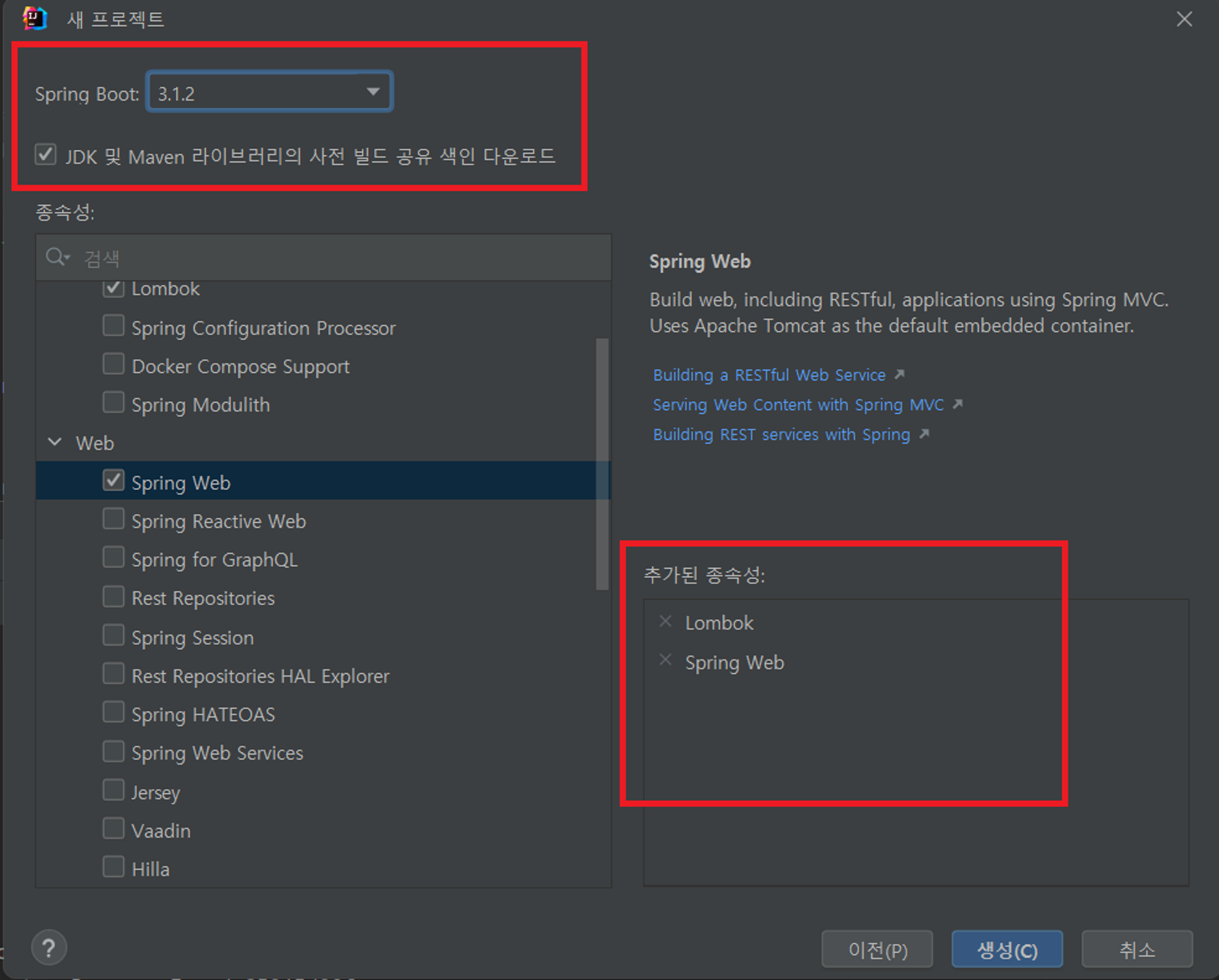Click the 이전(P) previous button

876,950
